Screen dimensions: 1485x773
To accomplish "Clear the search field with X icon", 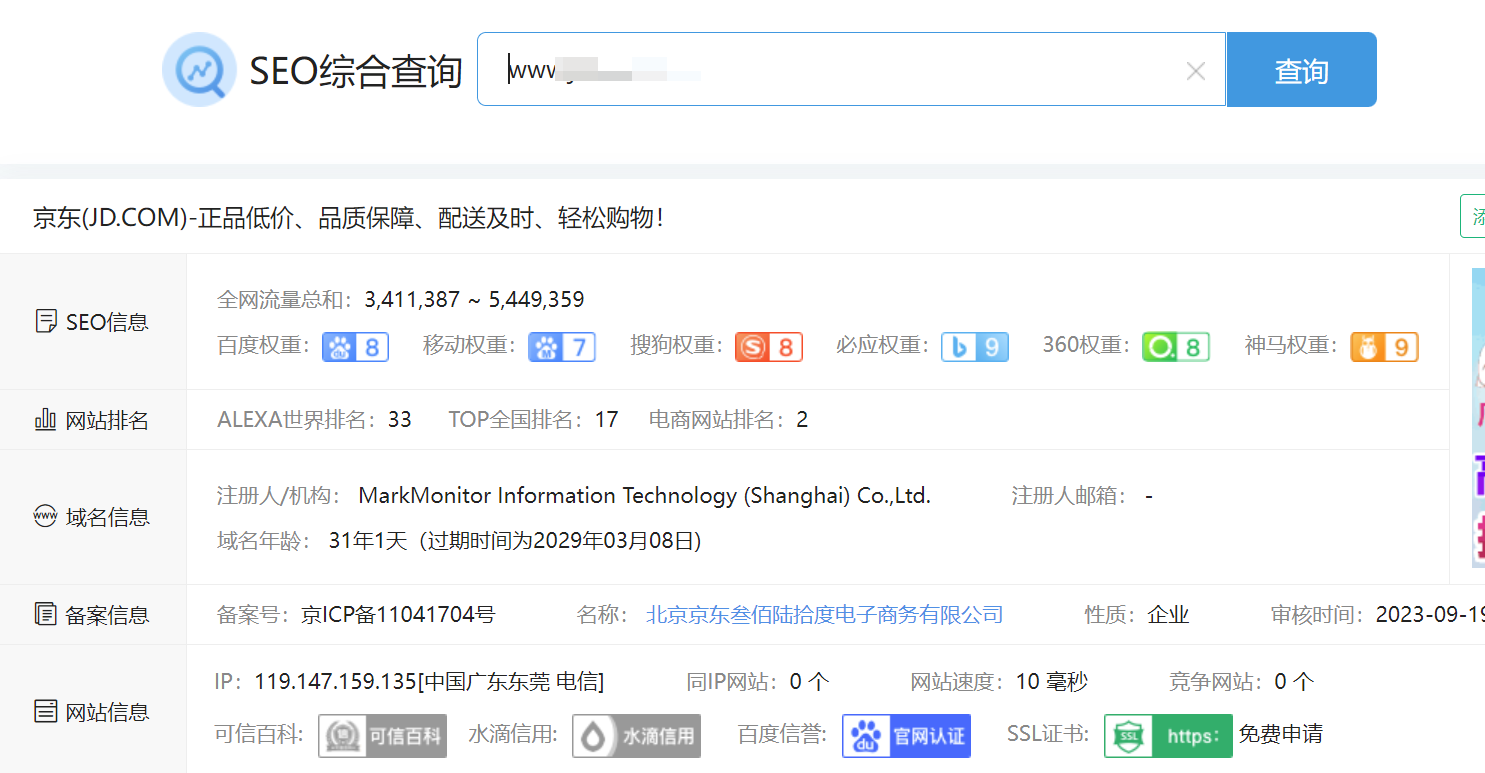I will 1195,71.
